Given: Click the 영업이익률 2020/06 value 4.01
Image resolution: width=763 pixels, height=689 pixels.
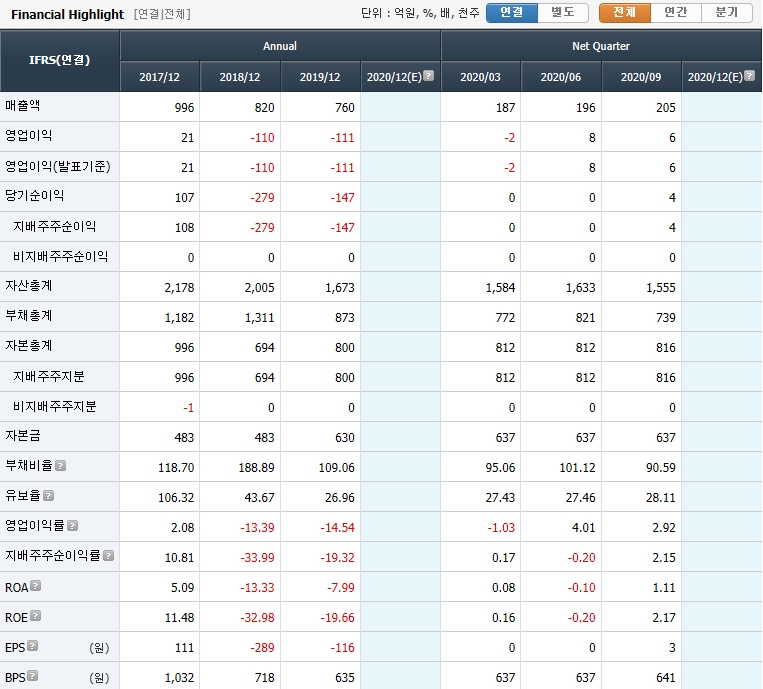Looking at the screenshot, I should point(583,527).
